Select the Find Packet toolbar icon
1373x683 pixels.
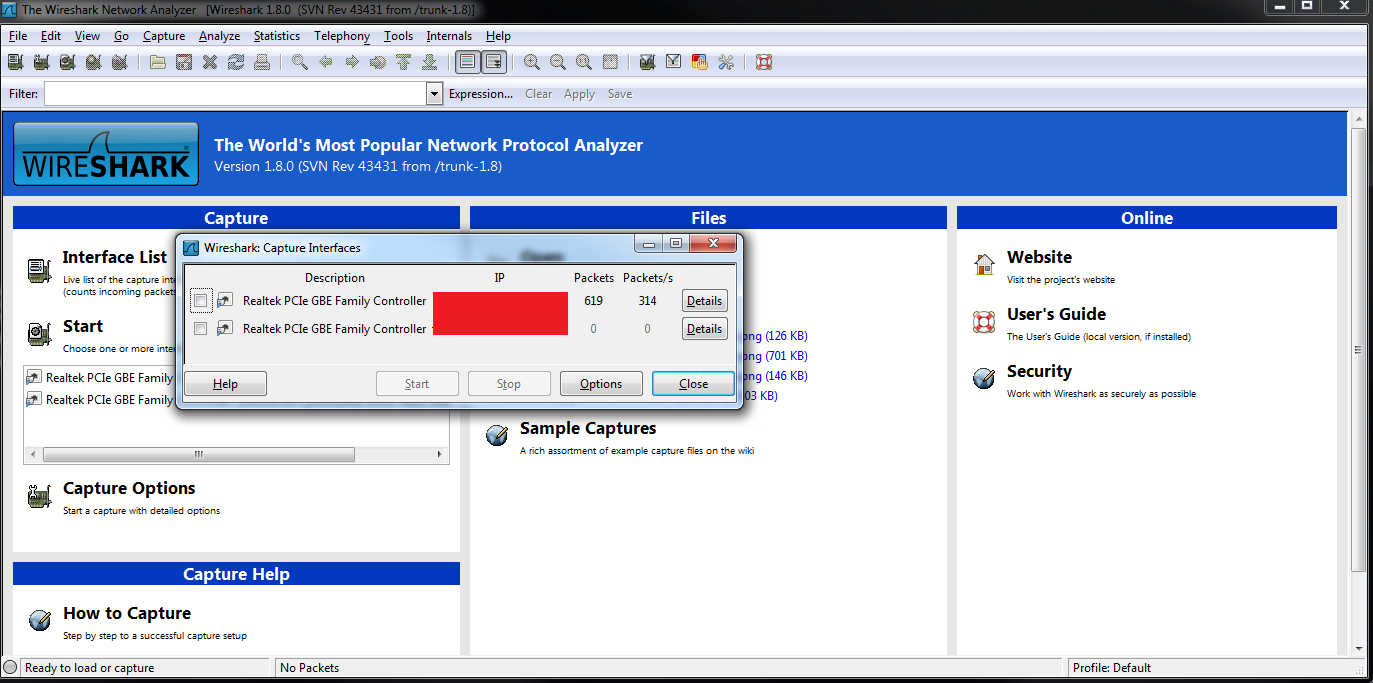299,61
